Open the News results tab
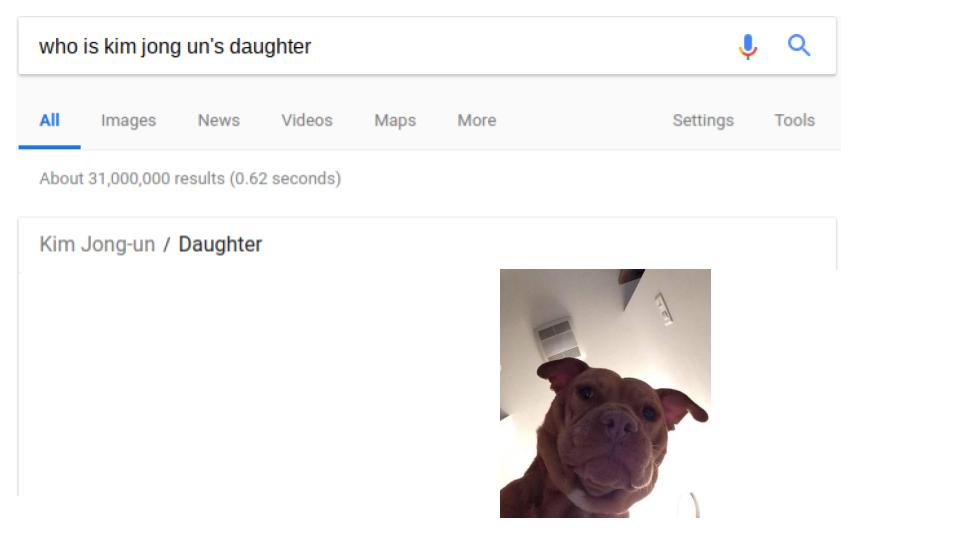Image resolution: width=960 pixels, height=540 pixels. click(219, 121)
